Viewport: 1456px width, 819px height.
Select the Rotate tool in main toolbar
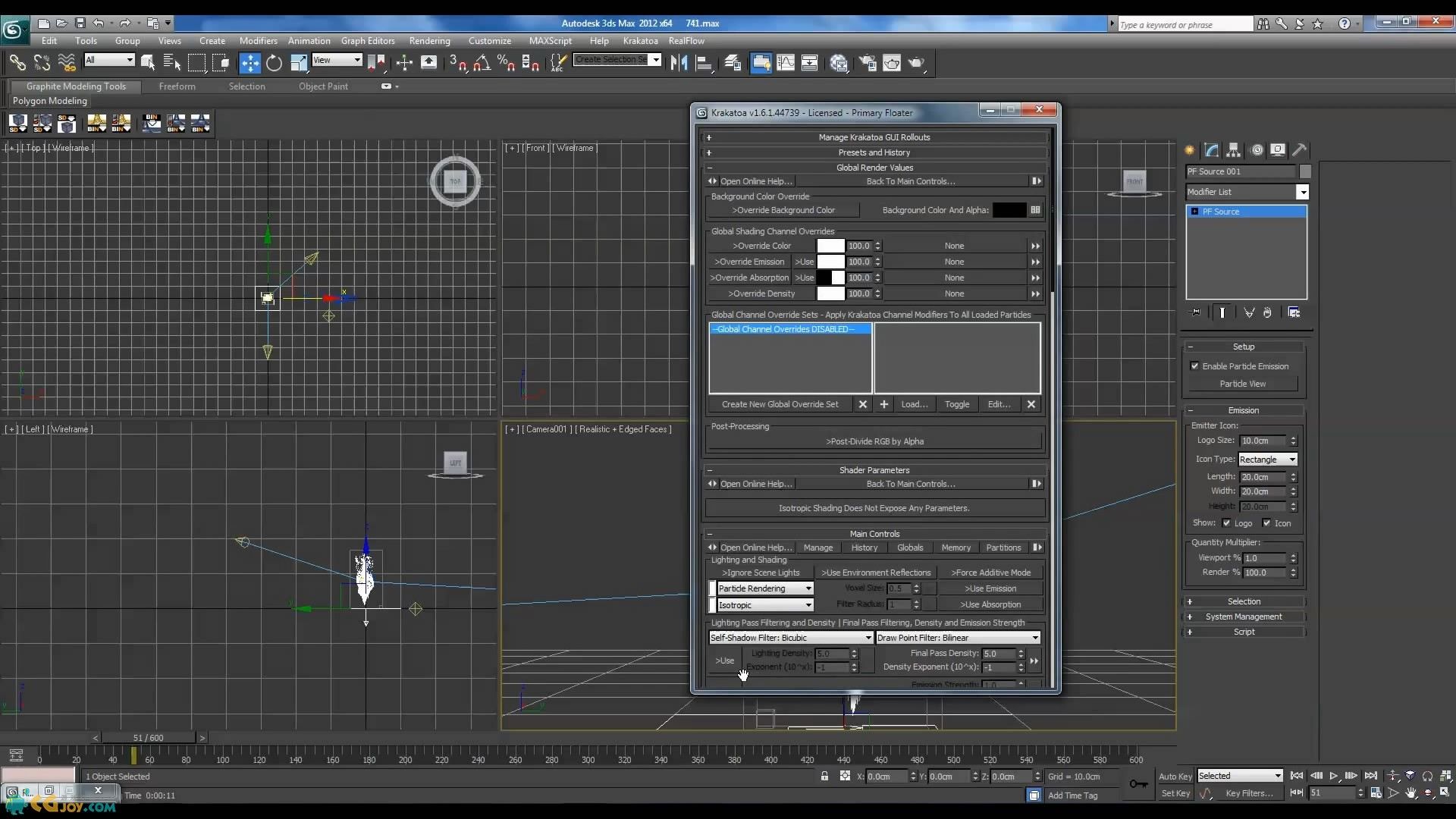[275, 63]
